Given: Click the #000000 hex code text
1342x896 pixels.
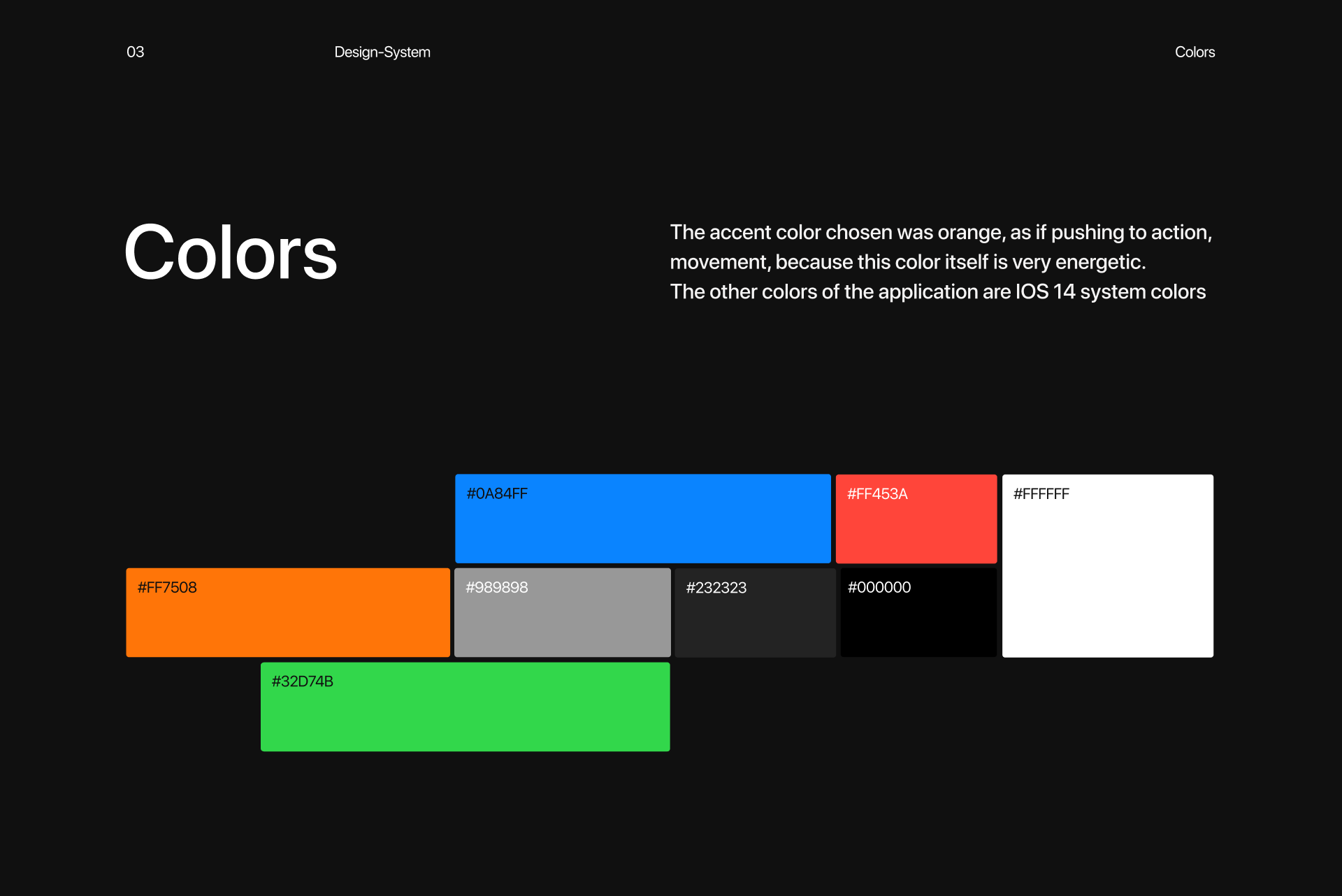Looking at the screenshot, I should [879, 588].
